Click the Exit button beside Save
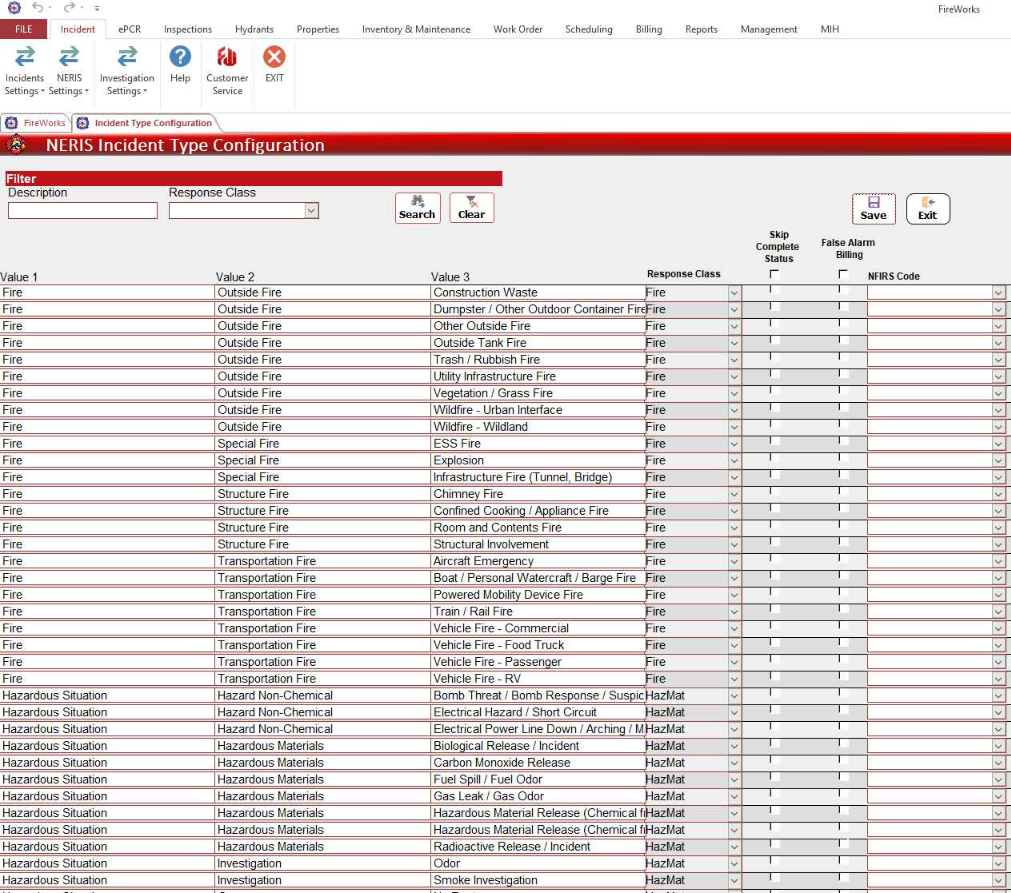This screenshot has height=893, width=1011. 927,208
